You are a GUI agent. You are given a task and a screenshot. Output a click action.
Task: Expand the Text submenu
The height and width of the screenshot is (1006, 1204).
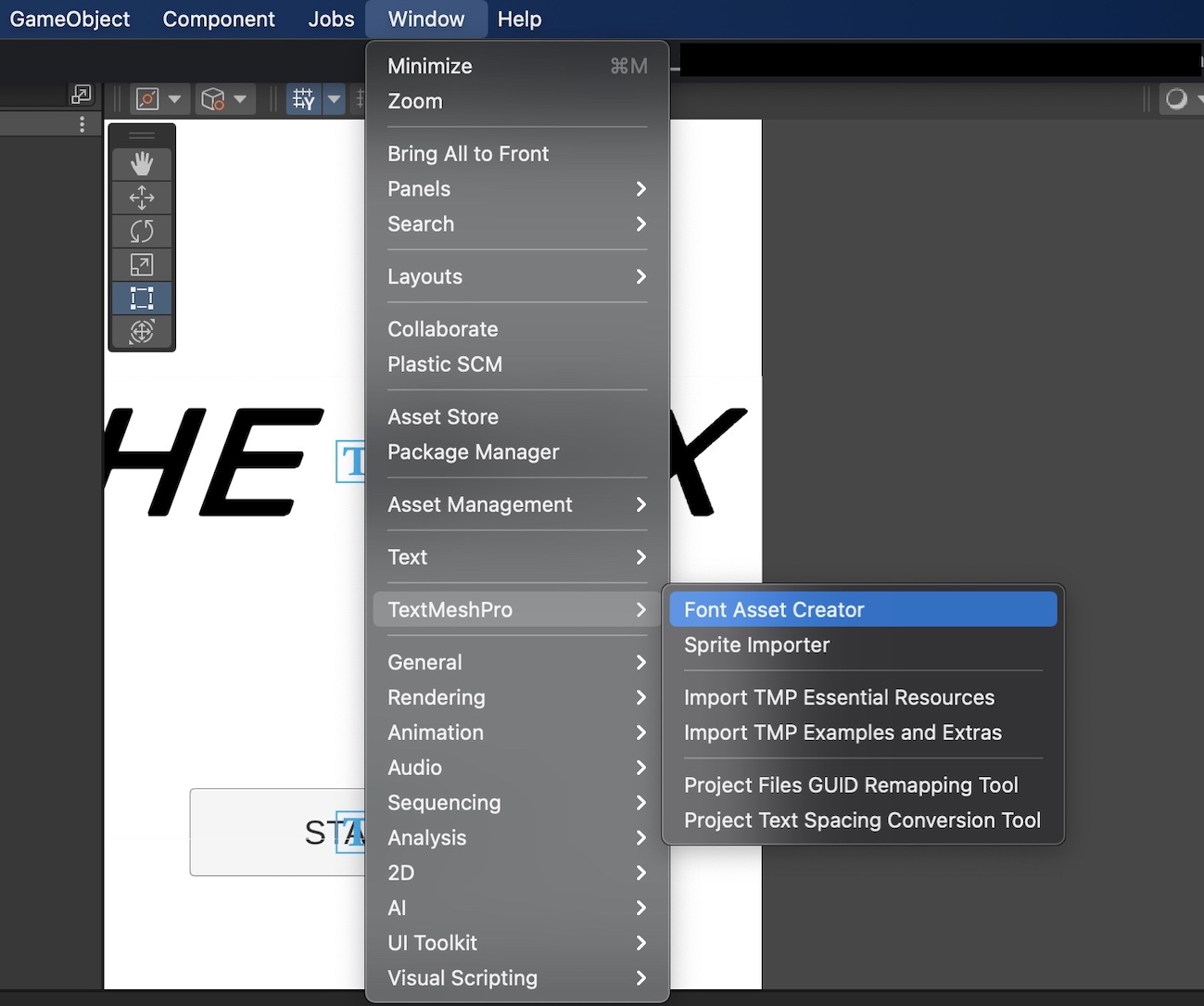517,557
